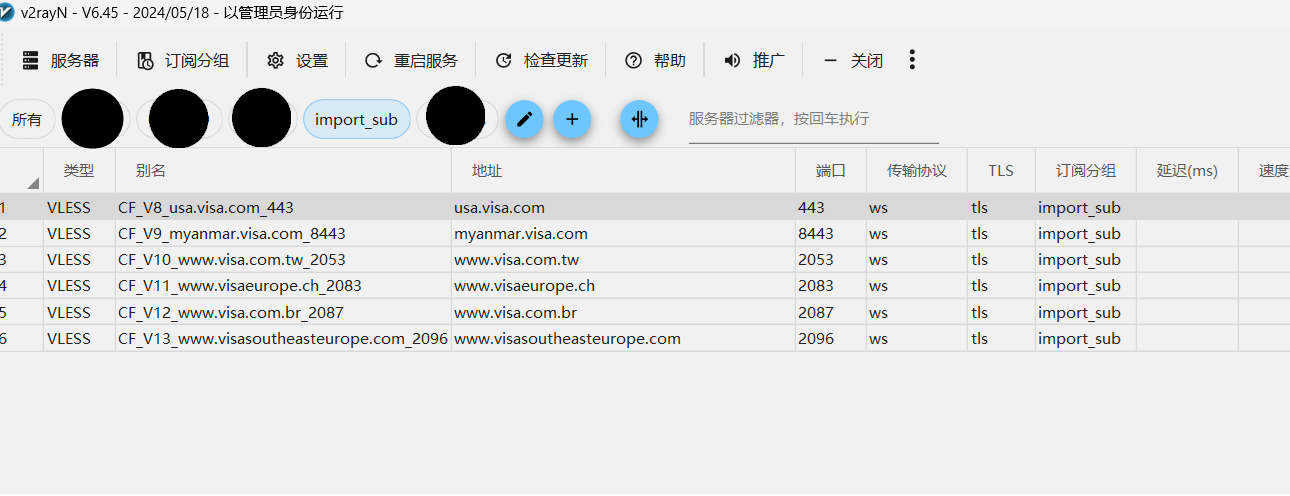Click the table corner select-all triangle
This screenshot has height=496, width=1290.
click(32, 182)
